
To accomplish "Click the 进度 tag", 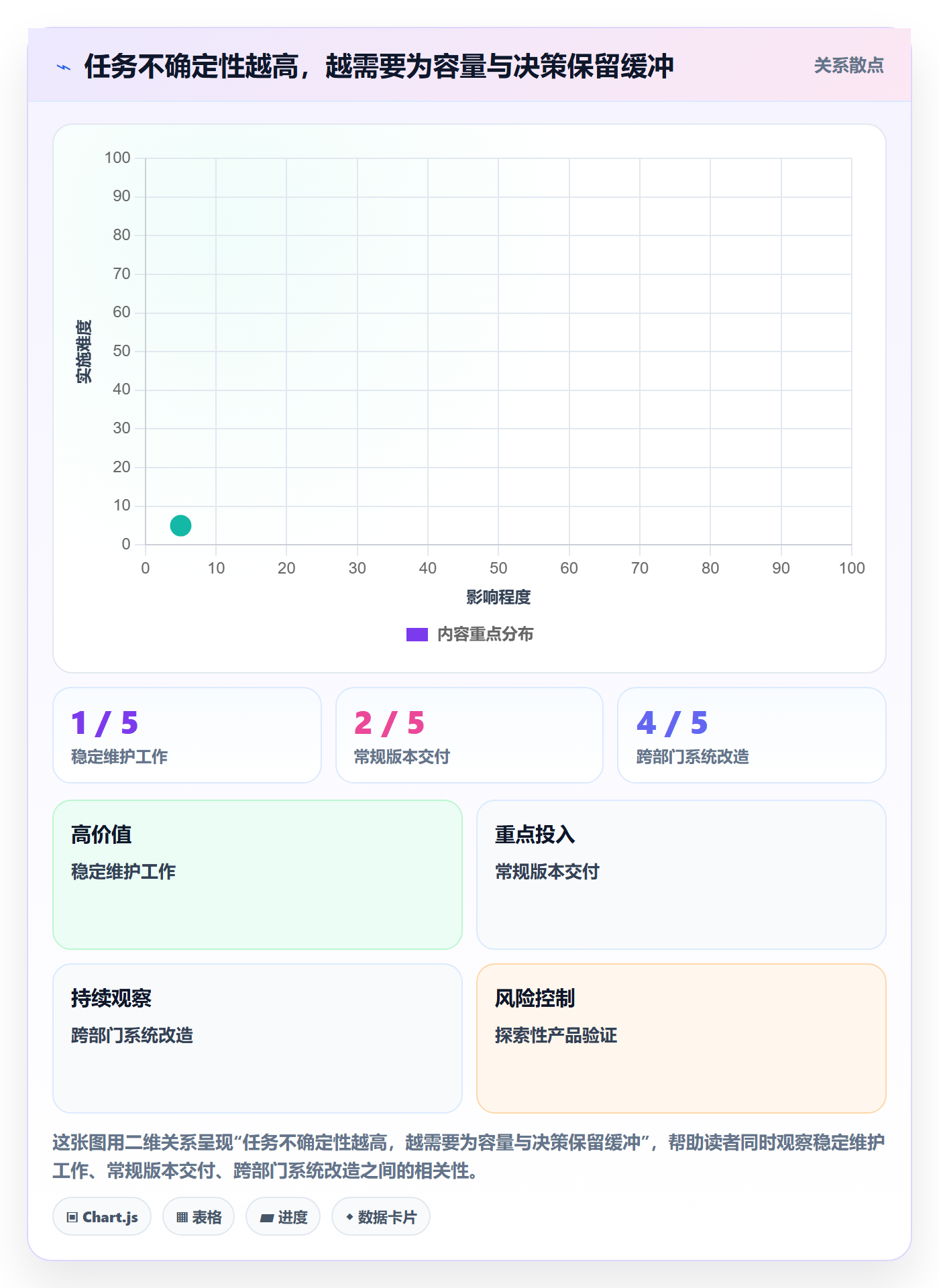I will pos(283,1216).
